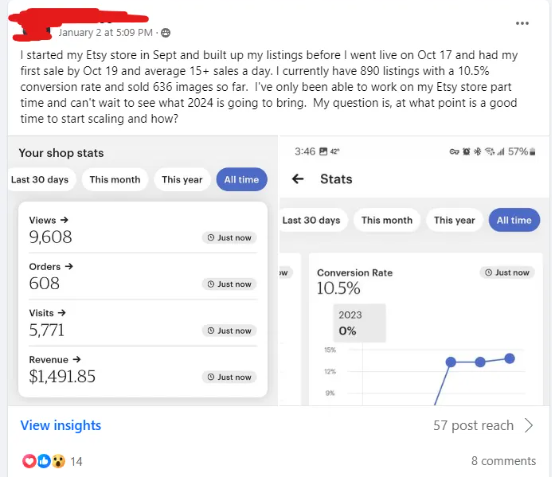This screenshot has height=487, width=552.
Task: Open the Views arrow in shop stats
Action: (64, 220)
